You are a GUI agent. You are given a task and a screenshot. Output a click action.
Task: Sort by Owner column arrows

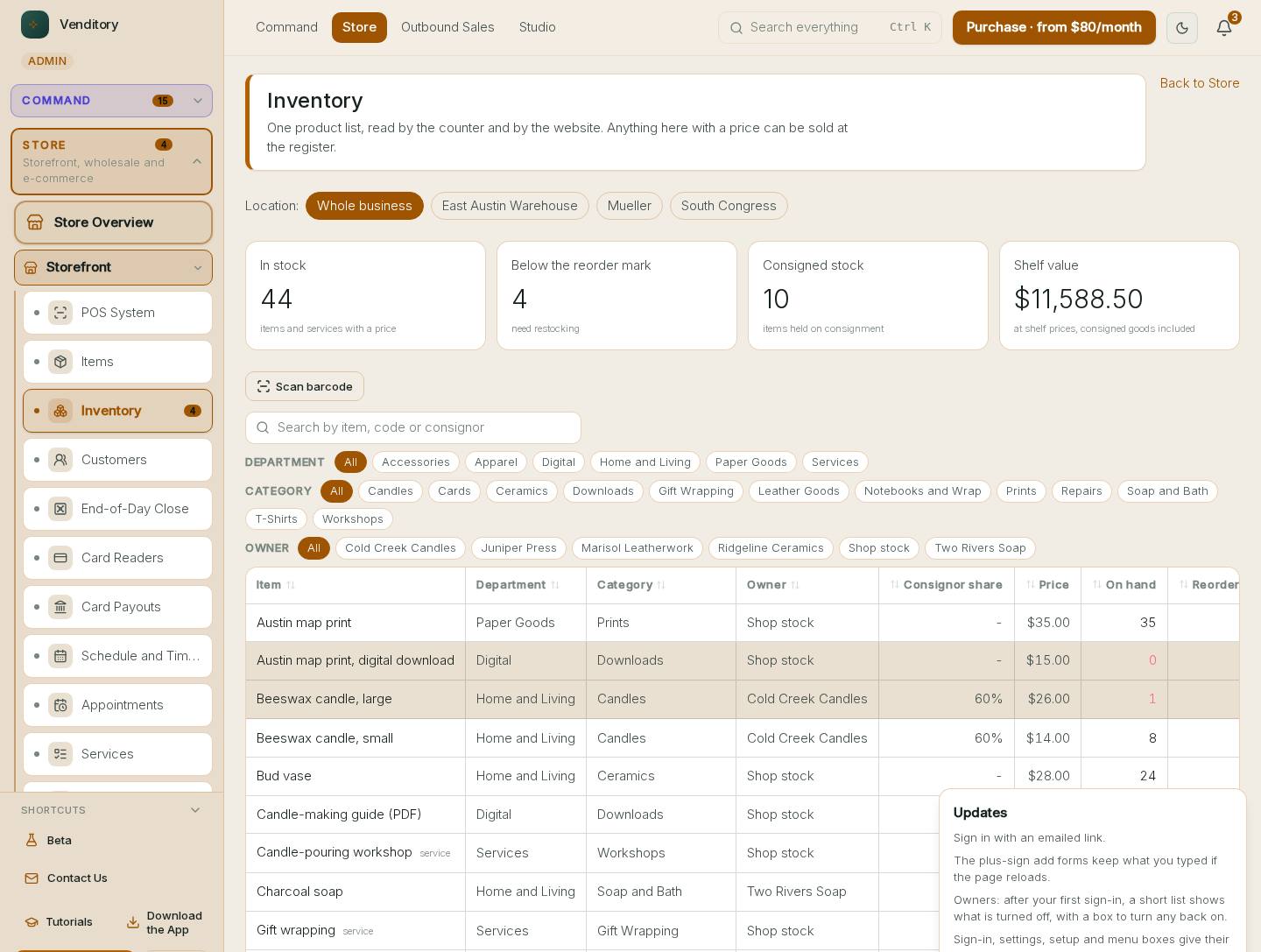[x=795, y=585]
